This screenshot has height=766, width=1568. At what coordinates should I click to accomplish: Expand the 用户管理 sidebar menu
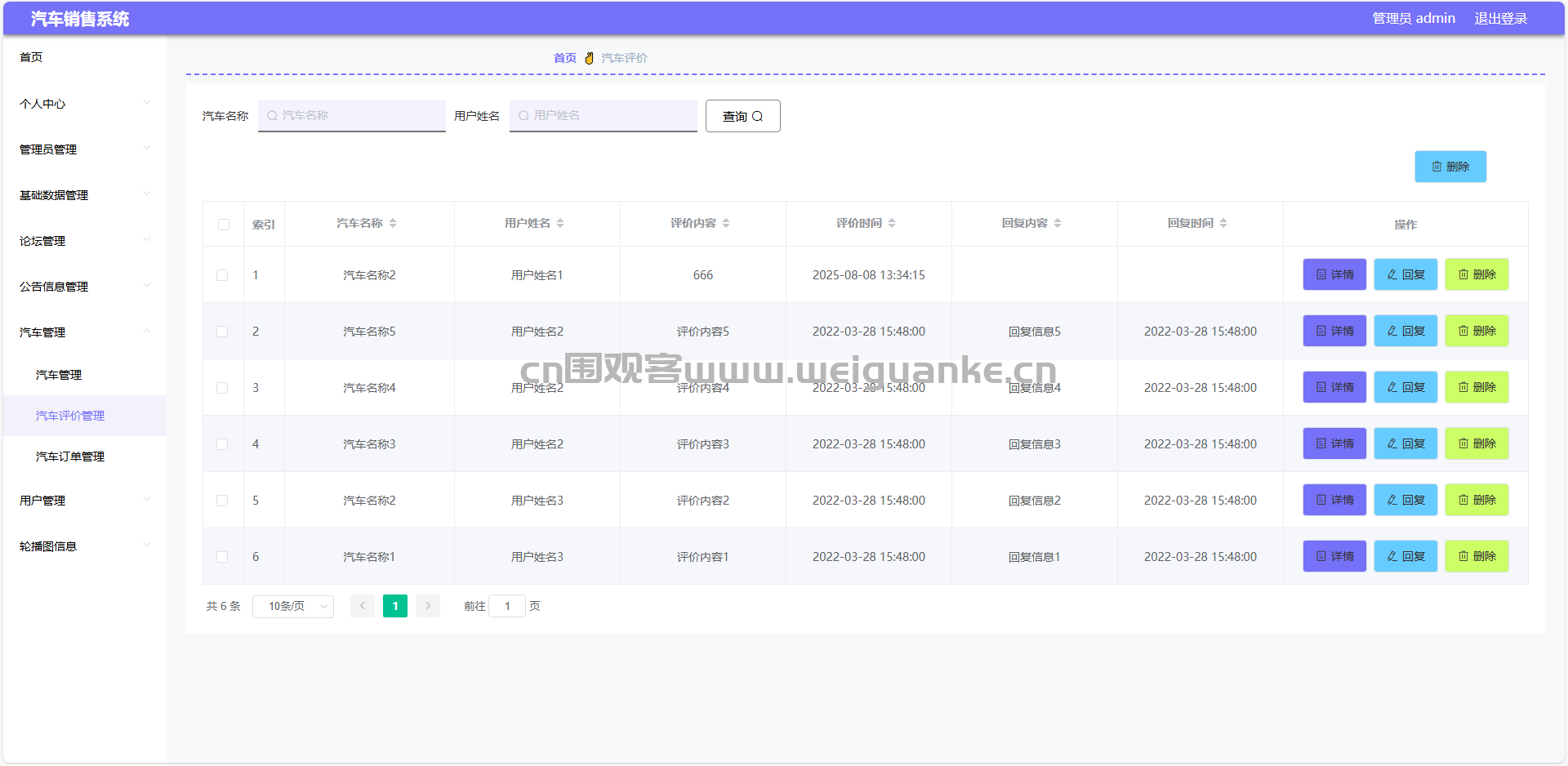85,501
